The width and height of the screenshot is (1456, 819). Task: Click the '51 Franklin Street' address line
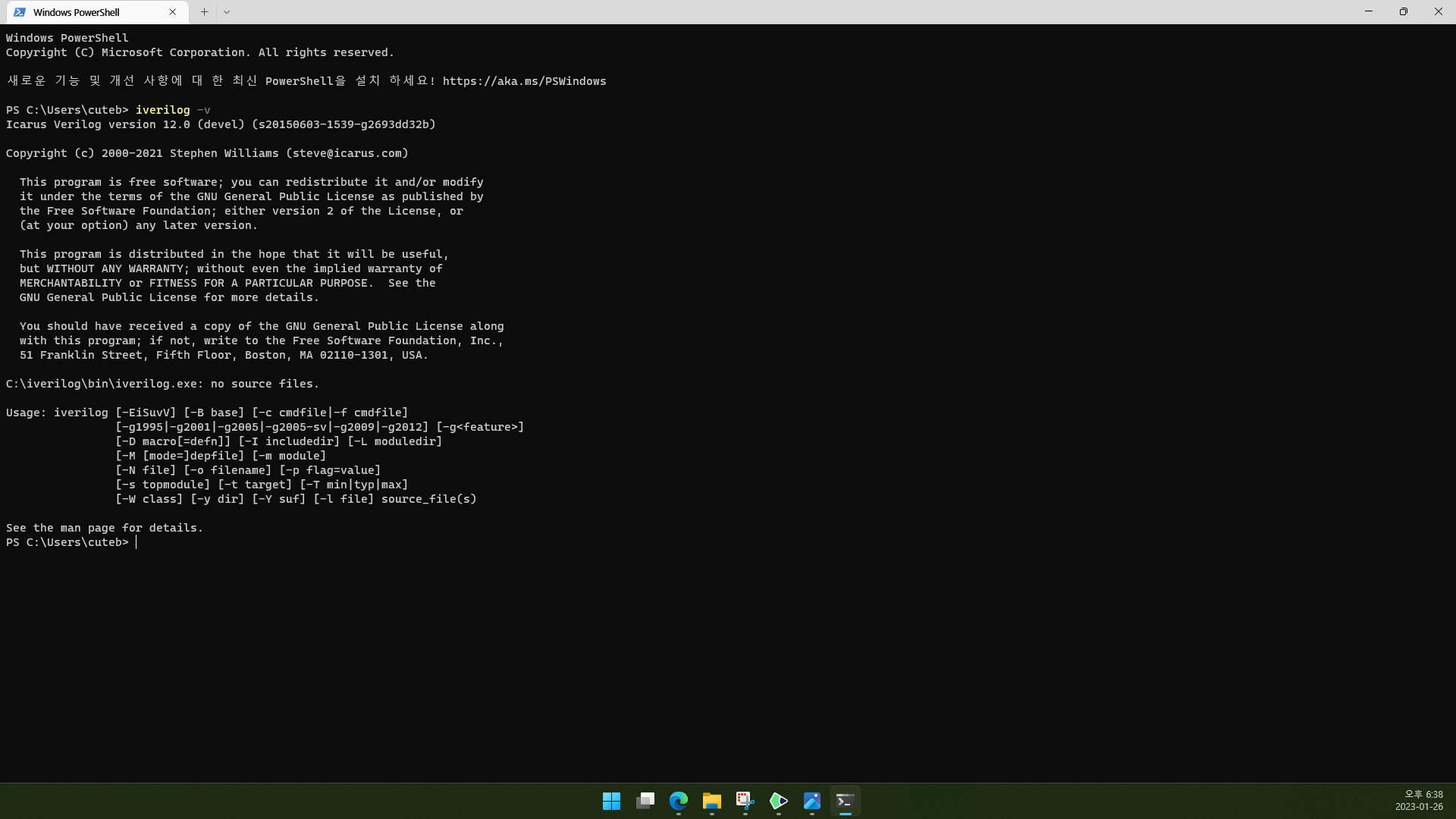click(x=224, y=355)
